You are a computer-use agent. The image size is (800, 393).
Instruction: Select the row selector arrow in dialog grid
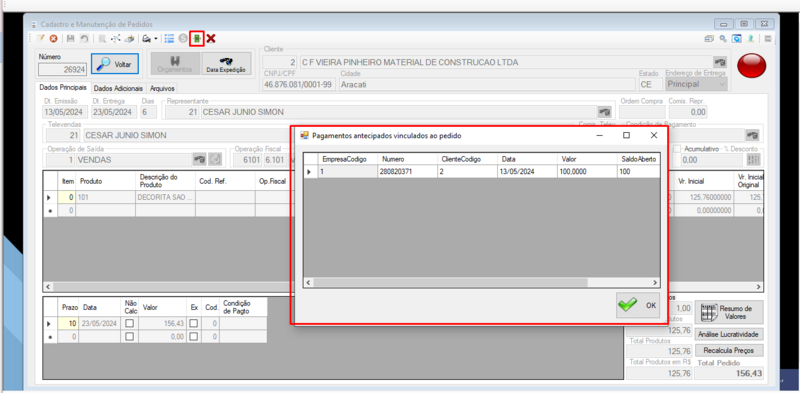pyautogui.click(x=310, y=172)
